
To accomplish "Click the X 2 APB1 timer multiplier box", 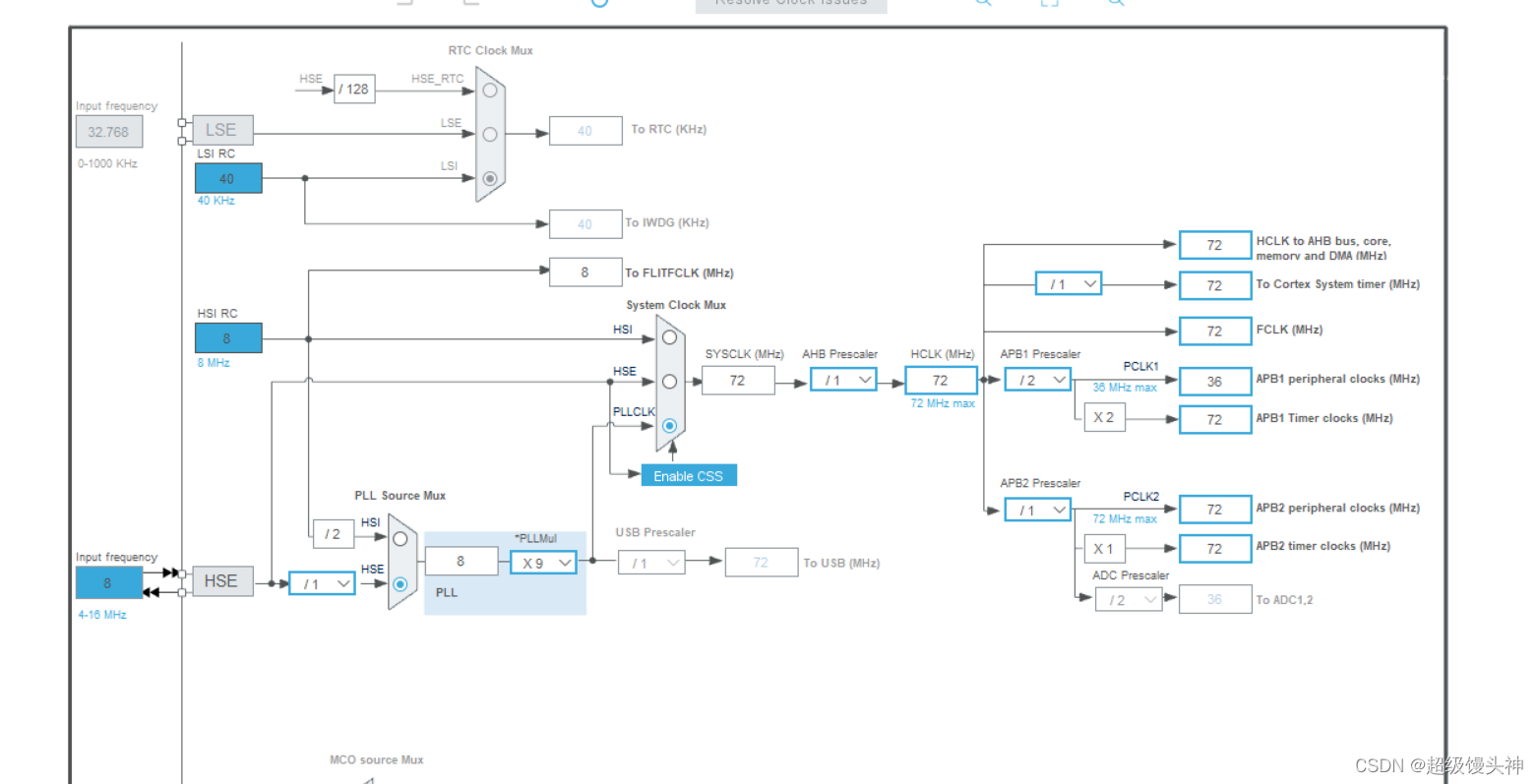I will [x=1104, y=417].
